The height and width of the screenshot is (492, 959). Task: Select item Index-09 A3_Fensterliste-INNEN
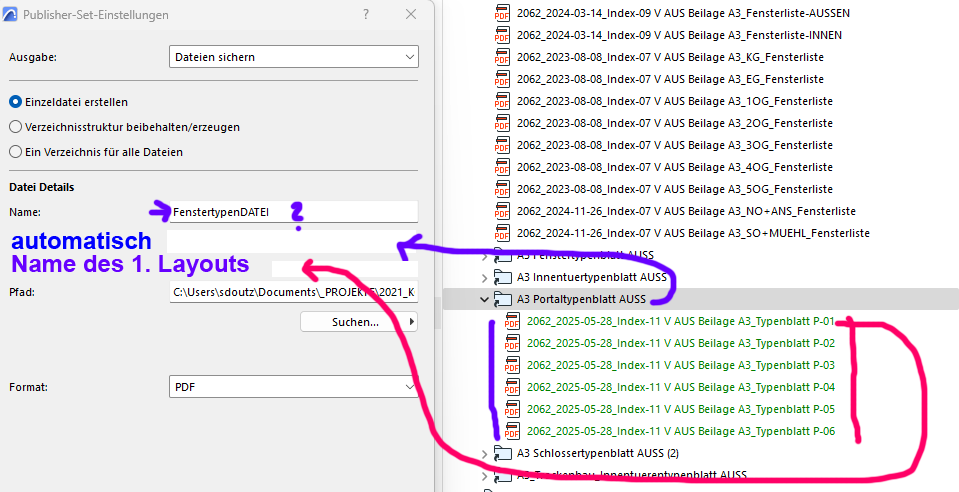tap(679, 35)
